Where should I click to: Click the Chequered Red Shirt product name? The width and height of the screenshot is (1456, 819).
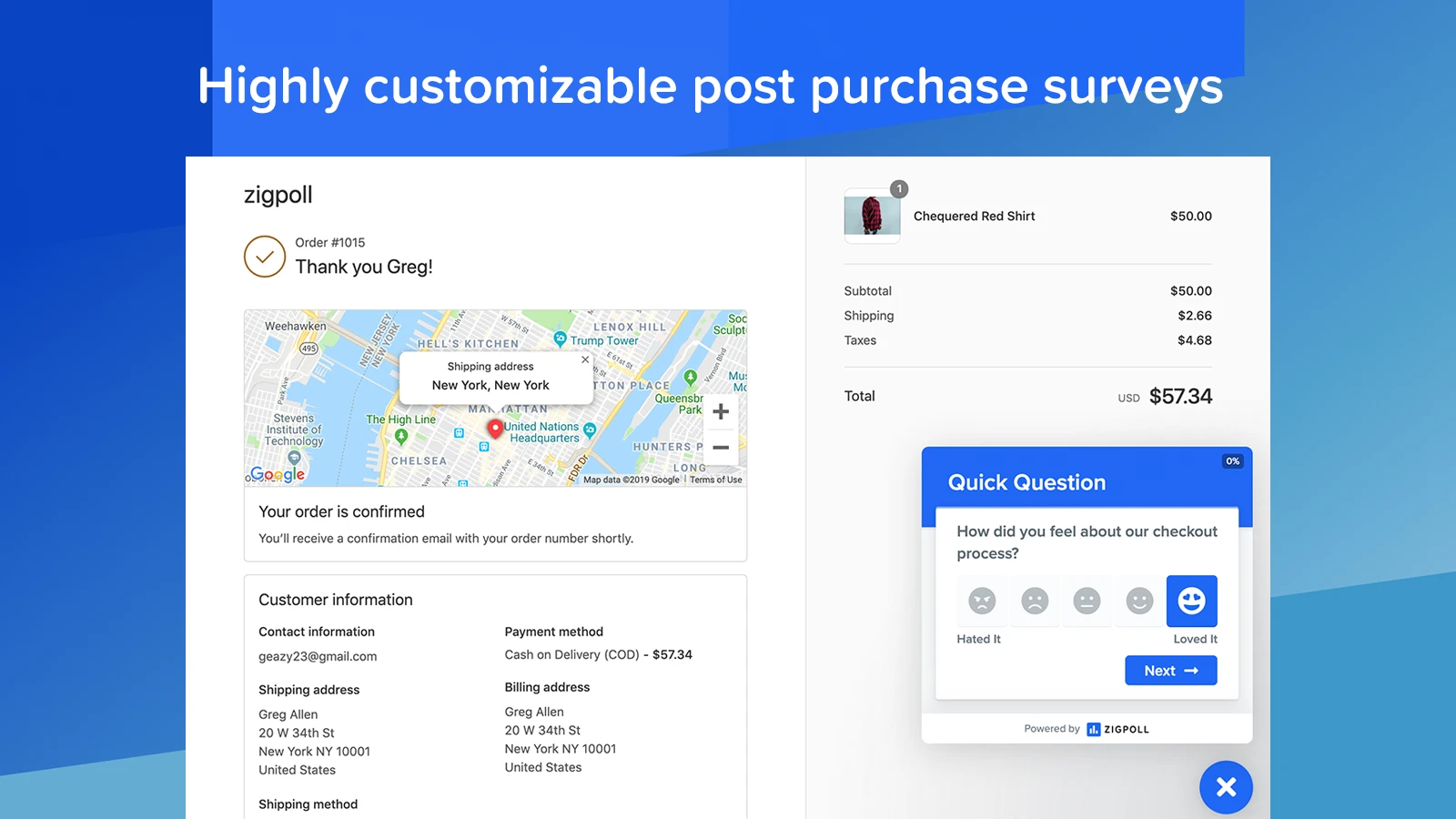[x=975, y=216]
